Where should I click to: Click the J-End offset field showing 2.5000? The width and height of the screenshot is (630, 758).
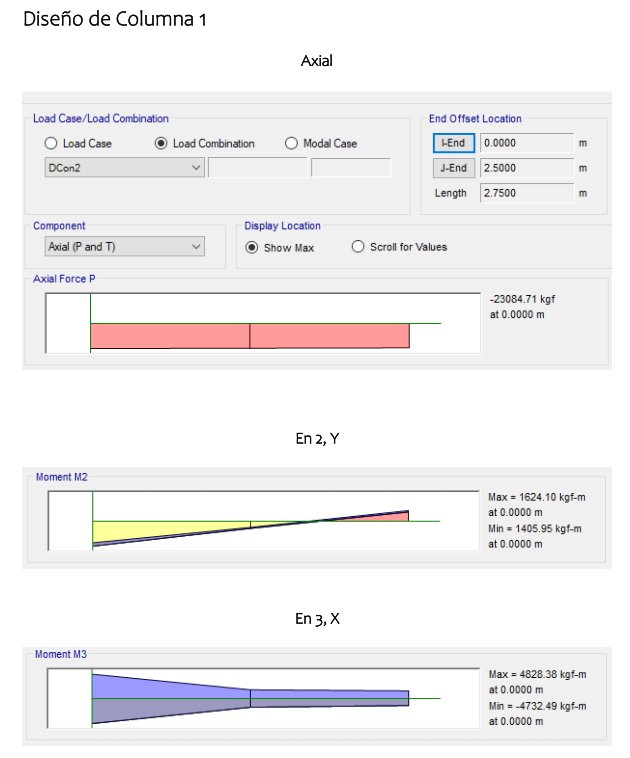[x=526, y=167]
